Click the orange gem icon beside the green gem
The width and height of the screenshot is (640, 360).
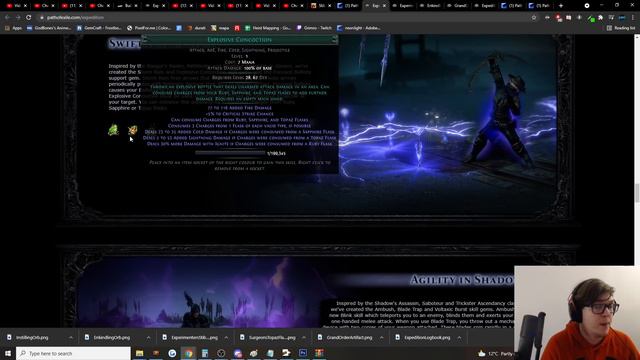(132, 130)
